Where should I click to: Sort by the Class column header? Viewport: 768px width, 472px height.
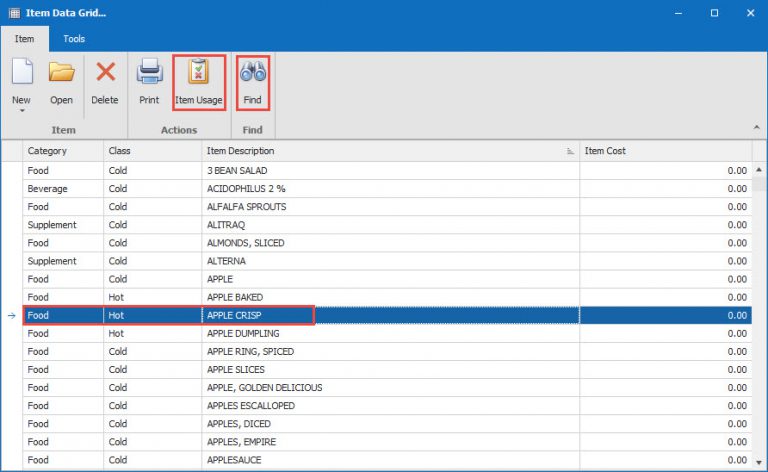pos(152,151)
